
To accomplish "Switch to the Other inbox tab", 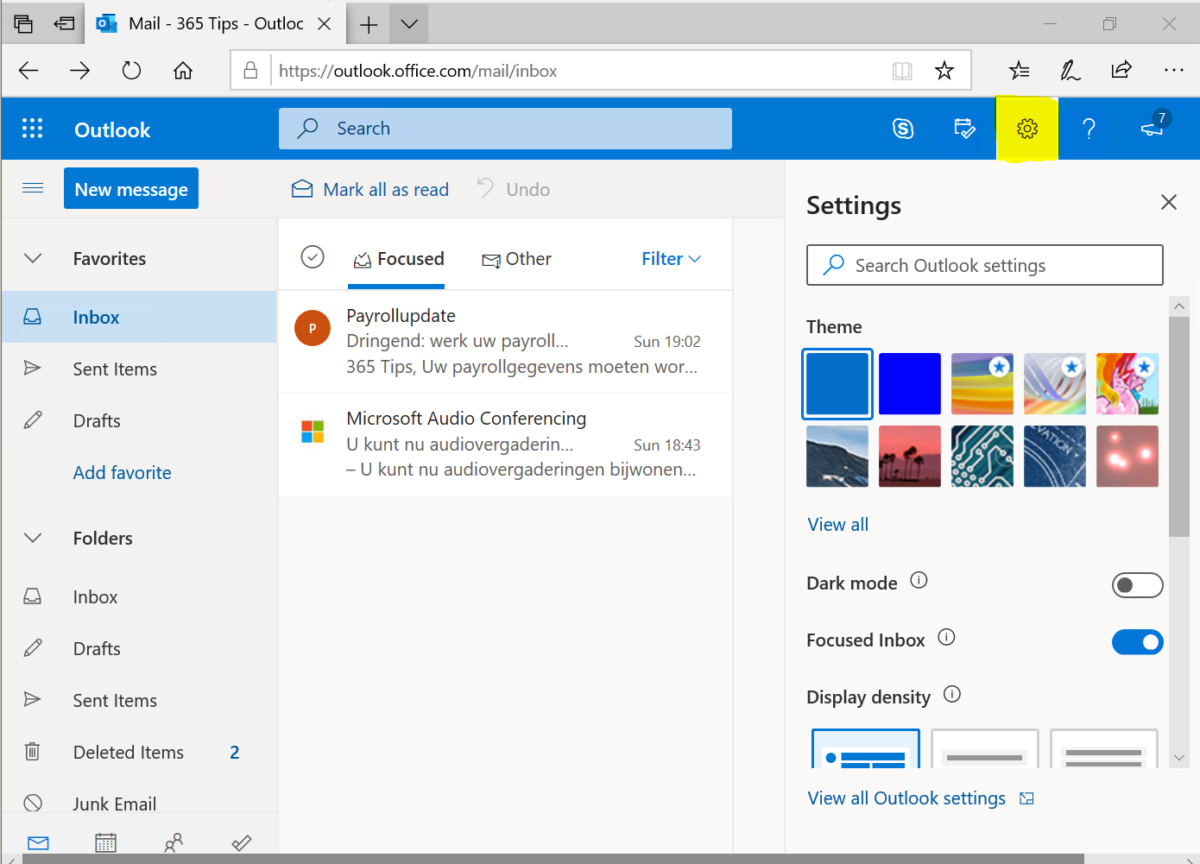I will pyautogui.click(x=516, y=258).
